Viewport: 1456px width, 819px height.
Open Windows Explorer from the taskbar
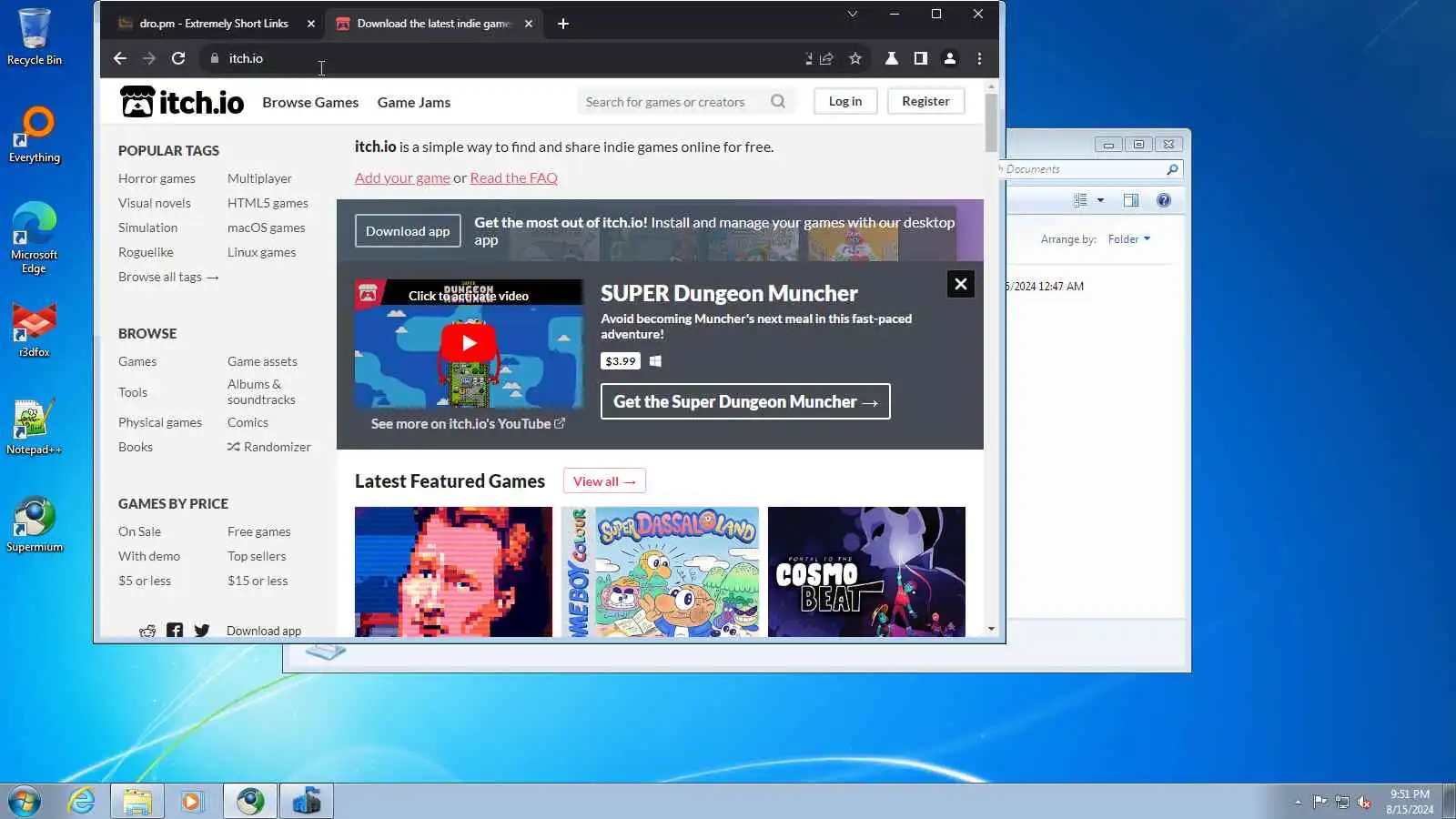137,801
